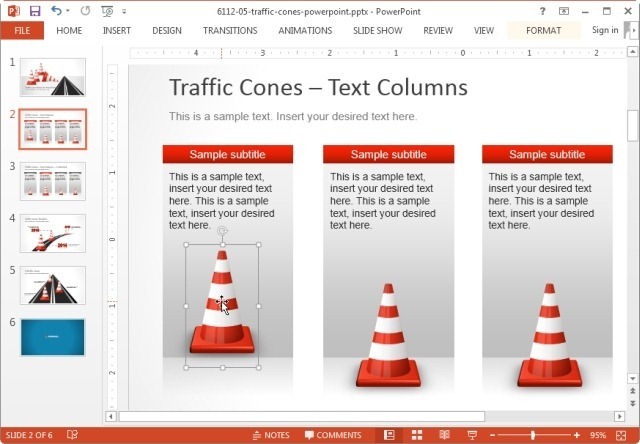640x444 pixels.
Task: Open the Help question mark icon
Action: pyautogui.click(x=542, y=11)
